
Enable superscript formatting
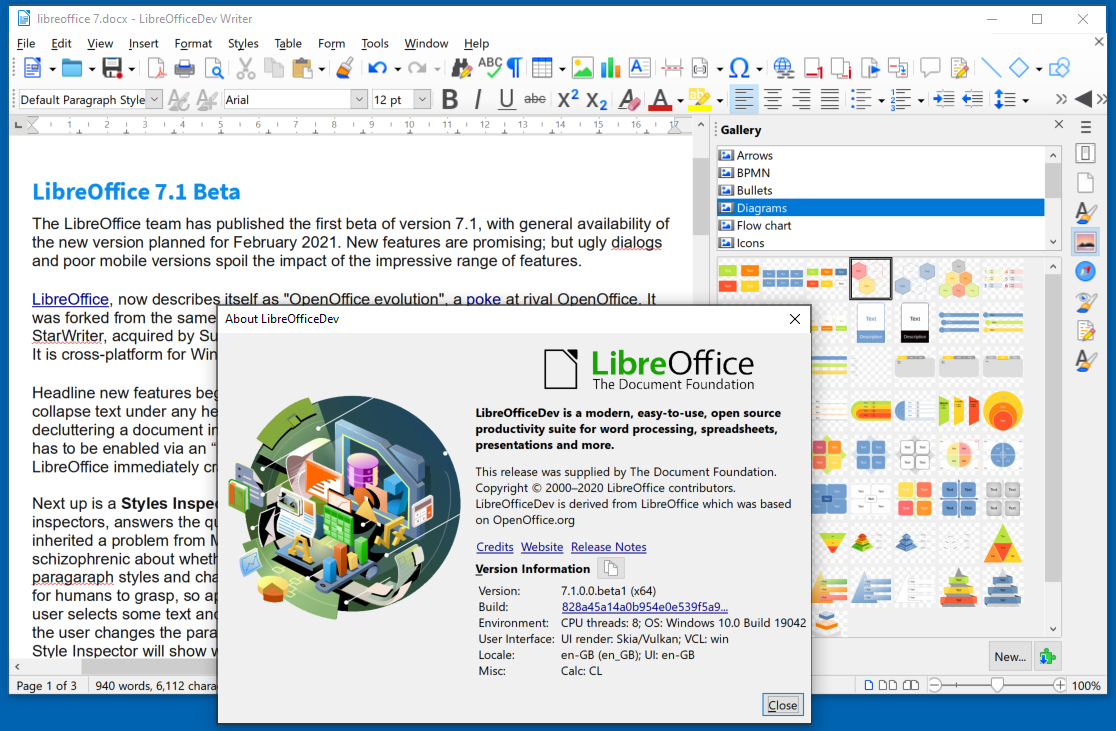pos(569,99)
